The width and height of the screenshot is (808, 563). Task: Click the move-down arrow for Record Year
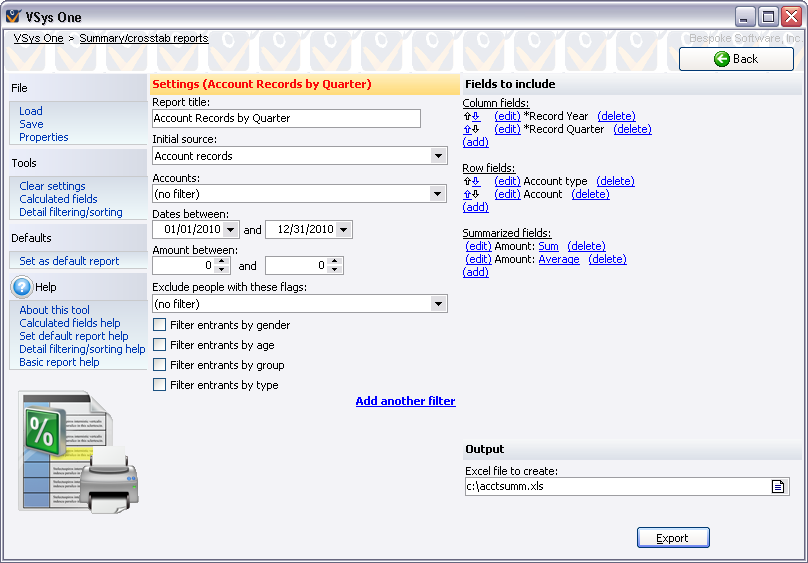point(476,117)
